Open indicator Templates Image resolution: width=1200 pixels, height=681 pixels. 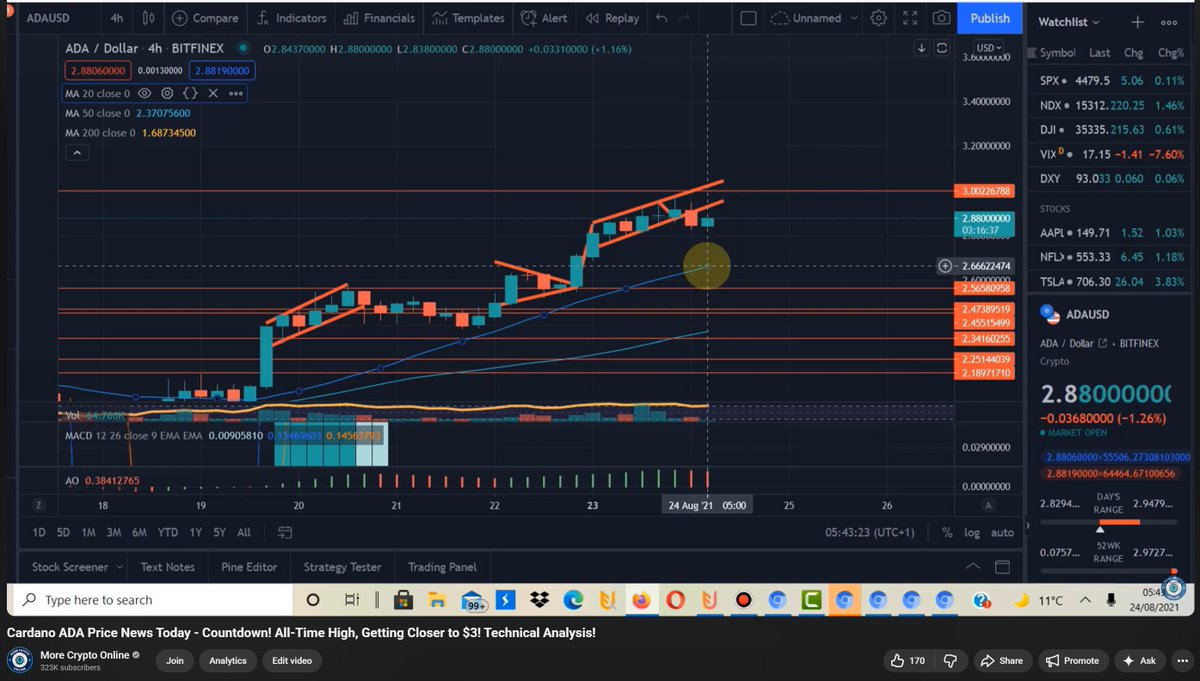(x=468, y=18)
